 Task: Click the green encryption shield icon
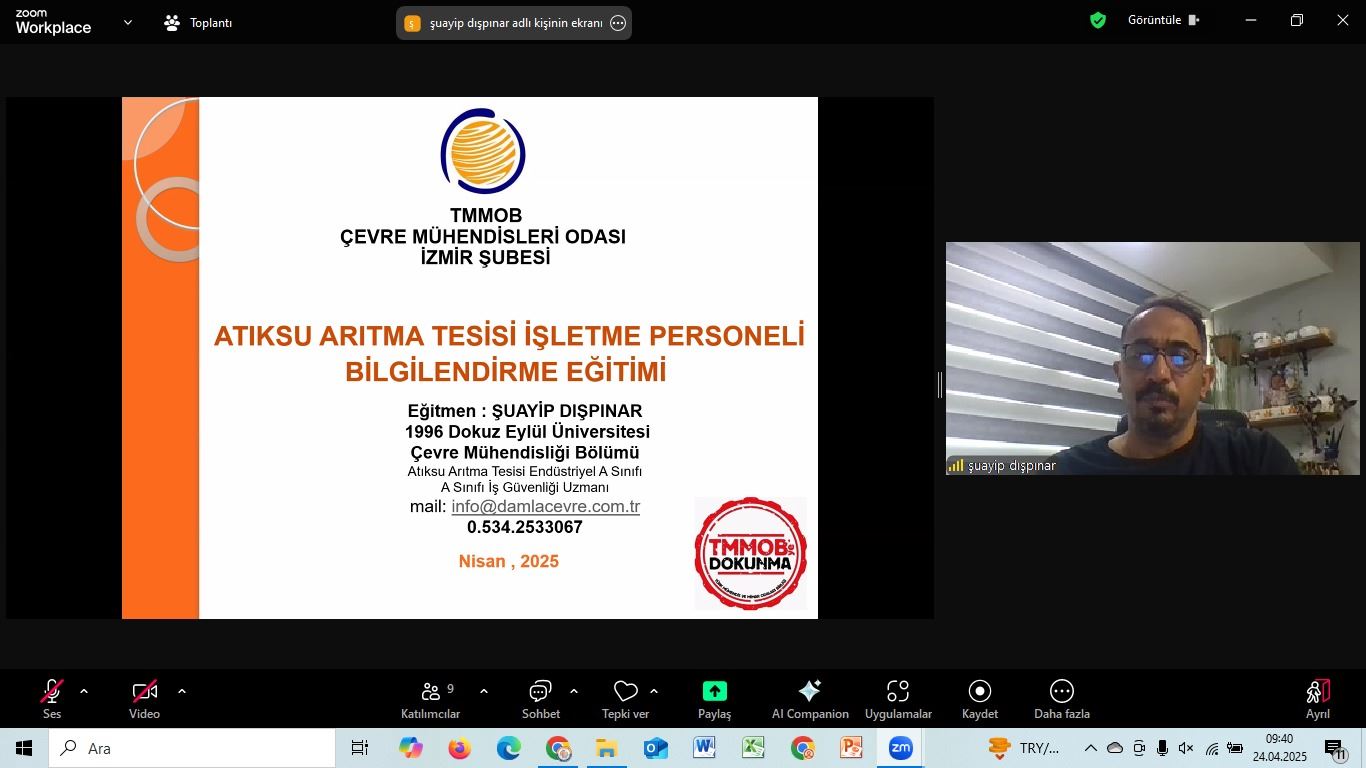click(x=1098, y=20)
